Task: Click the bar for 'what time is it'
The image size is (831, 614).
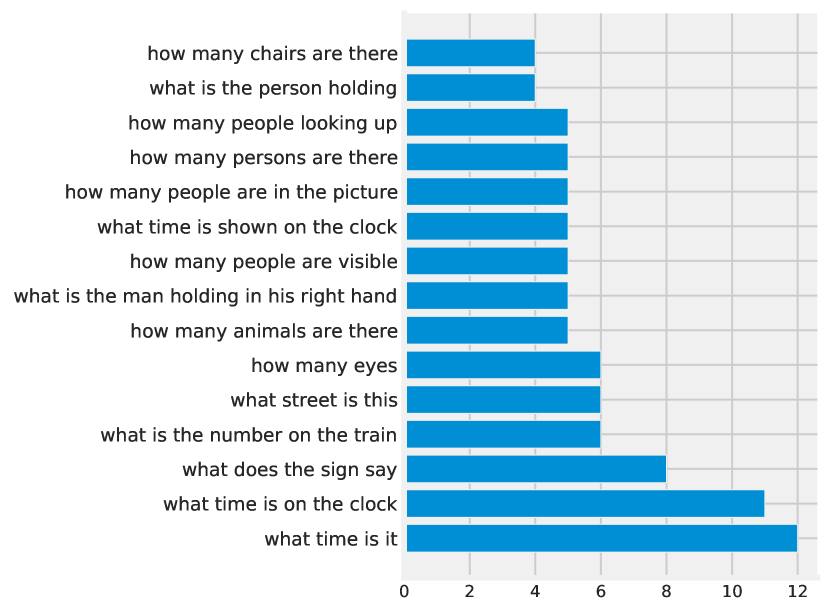Action: [601, 538]
